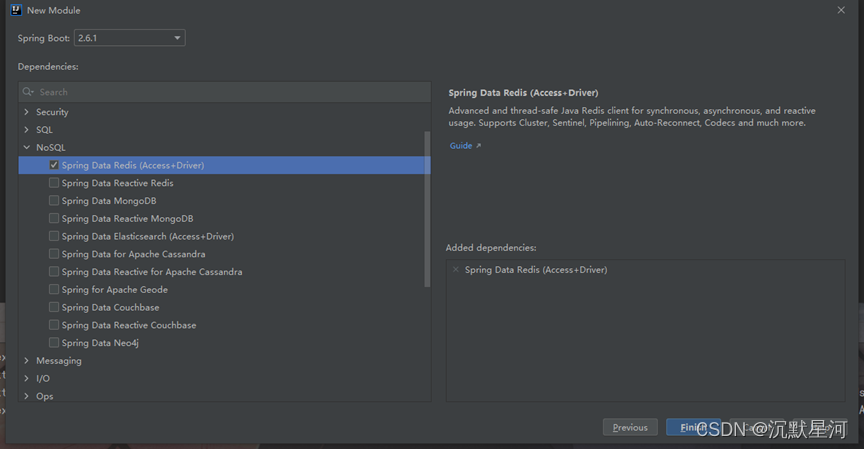Expand the Security category
Screen dimensions: 864x449
point(26,112)
